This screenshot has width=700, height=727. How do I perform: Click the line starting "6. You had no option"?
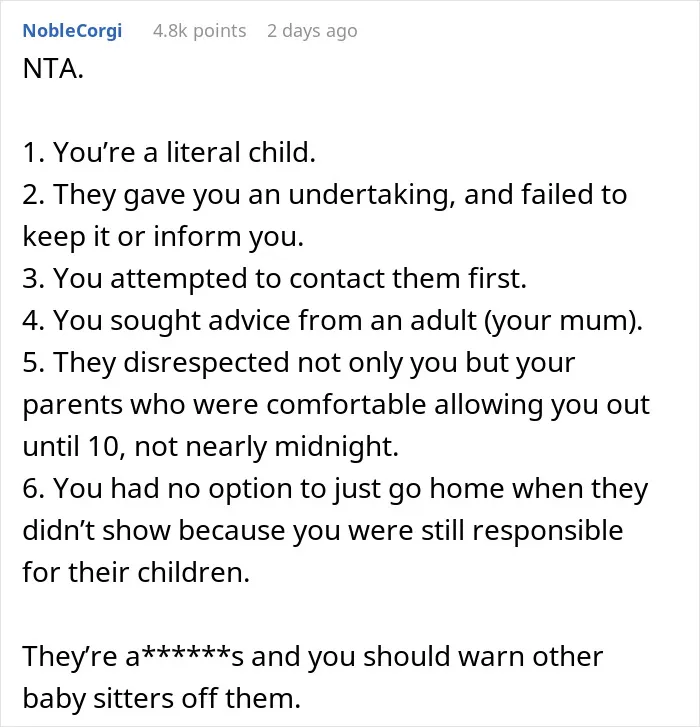[335, 489]
